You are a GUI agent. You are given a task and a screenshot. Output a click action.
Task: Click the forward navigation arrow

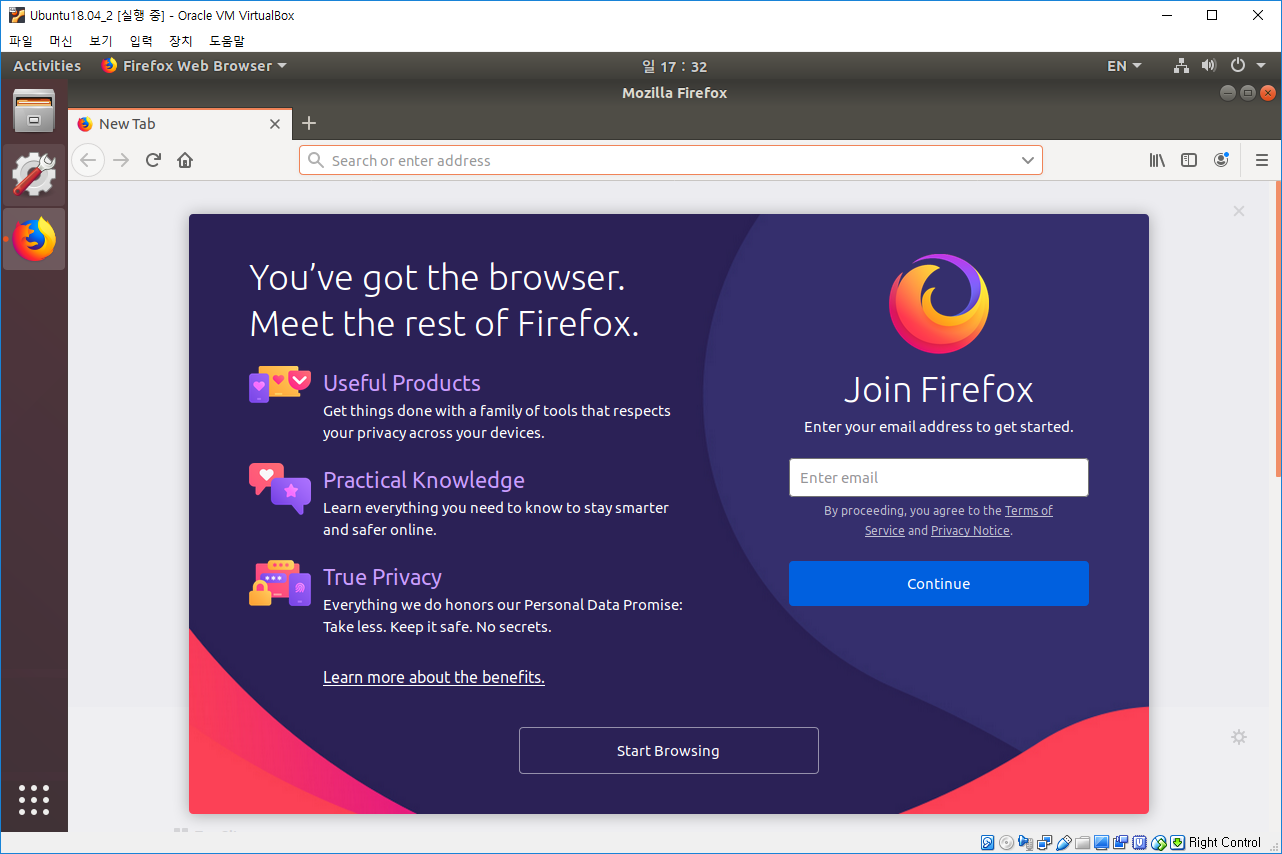point(121,160)
